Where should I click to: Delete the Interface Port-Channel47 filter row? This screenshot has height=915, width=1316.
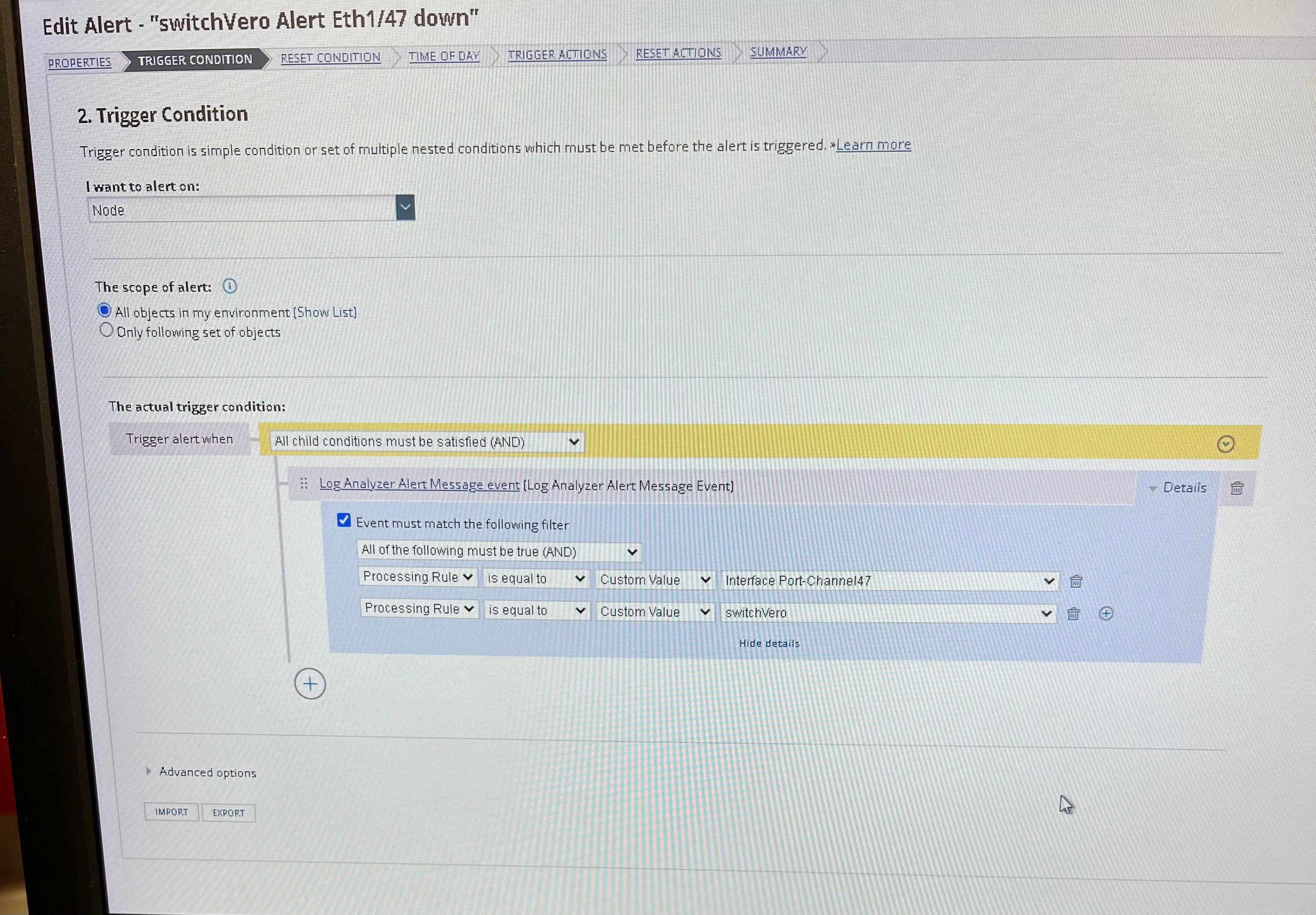click(x=1076, y=582)
